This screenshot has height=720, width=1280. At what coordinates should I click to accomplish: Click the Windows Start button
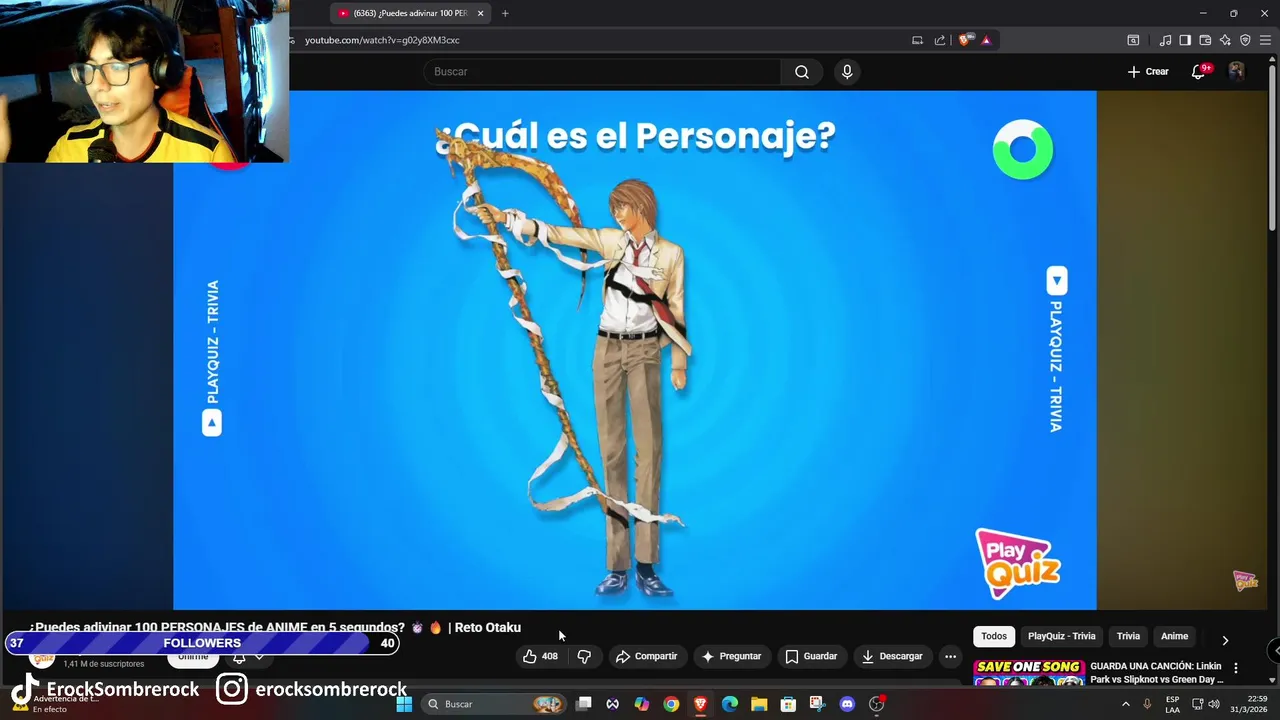(404, 704)
